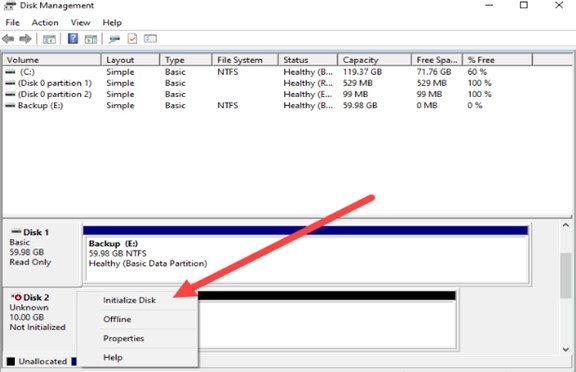The width and height of the screenshot is (576, 372).
Task: Click the Healthy (R... status cell
Action: pos(308,83)
